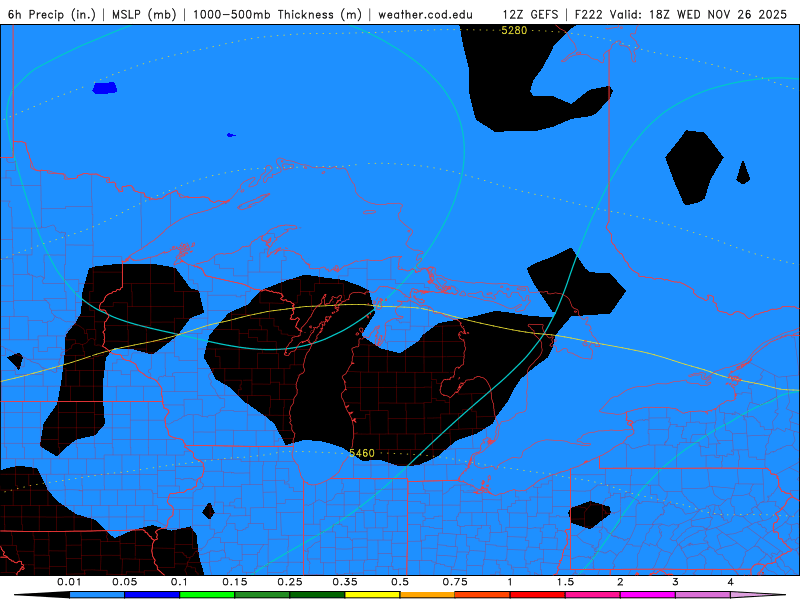The image size is (800, 600).
Task: Click the 5460 thickness contour label
Action: pyautogui.click(x=362, y=453)
